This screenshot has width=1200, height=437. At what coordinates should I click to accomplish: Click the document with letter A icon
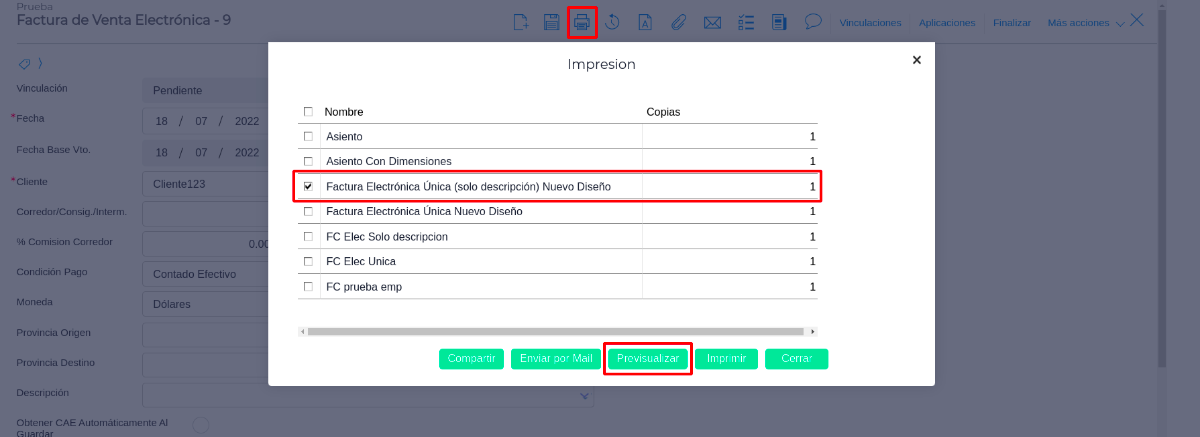click(x=645, y=22)
